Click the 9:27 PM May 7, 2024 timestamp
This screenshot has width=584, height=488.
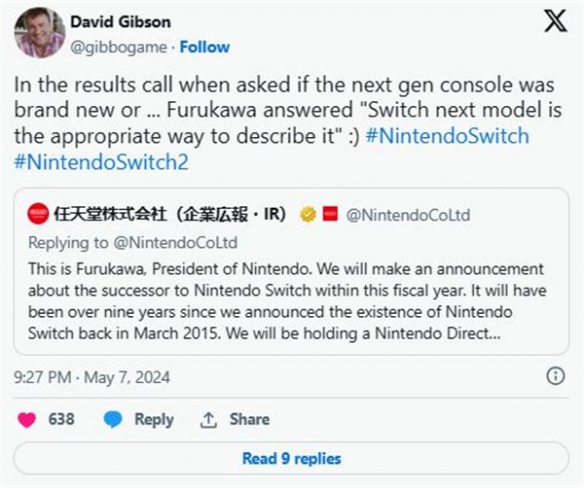pos(92,377)
